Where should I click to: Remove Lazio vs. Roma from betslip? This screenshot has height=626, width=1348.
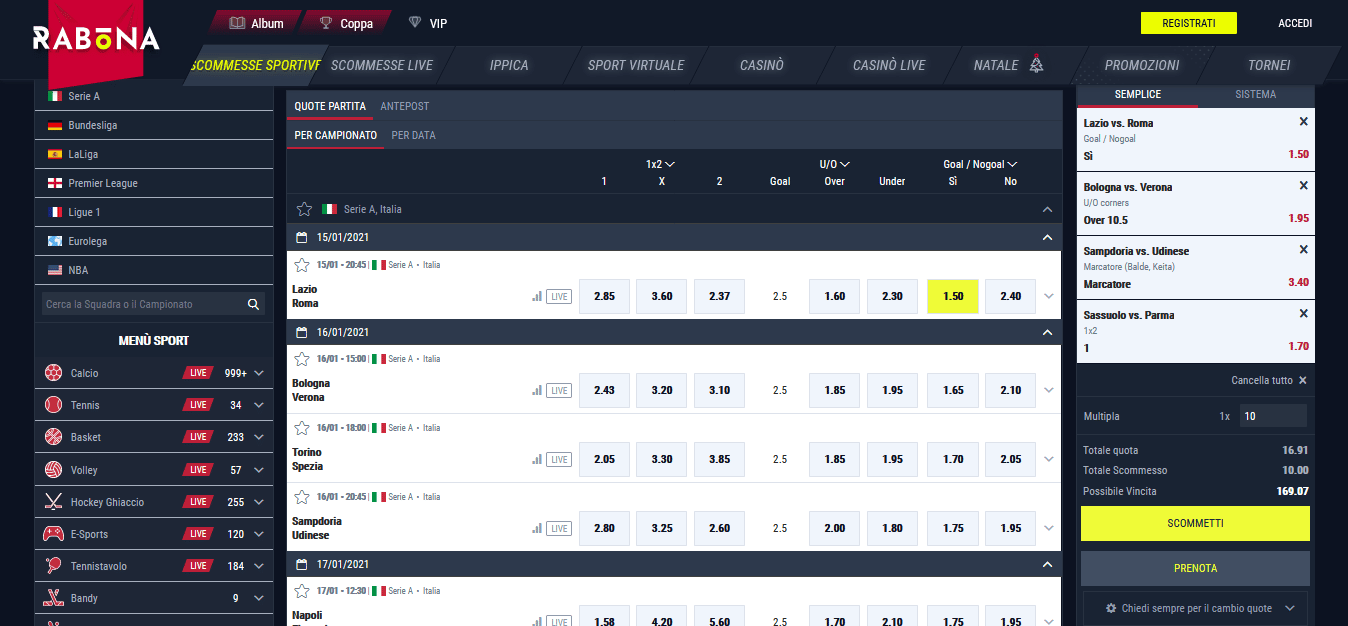point(1303,122)
